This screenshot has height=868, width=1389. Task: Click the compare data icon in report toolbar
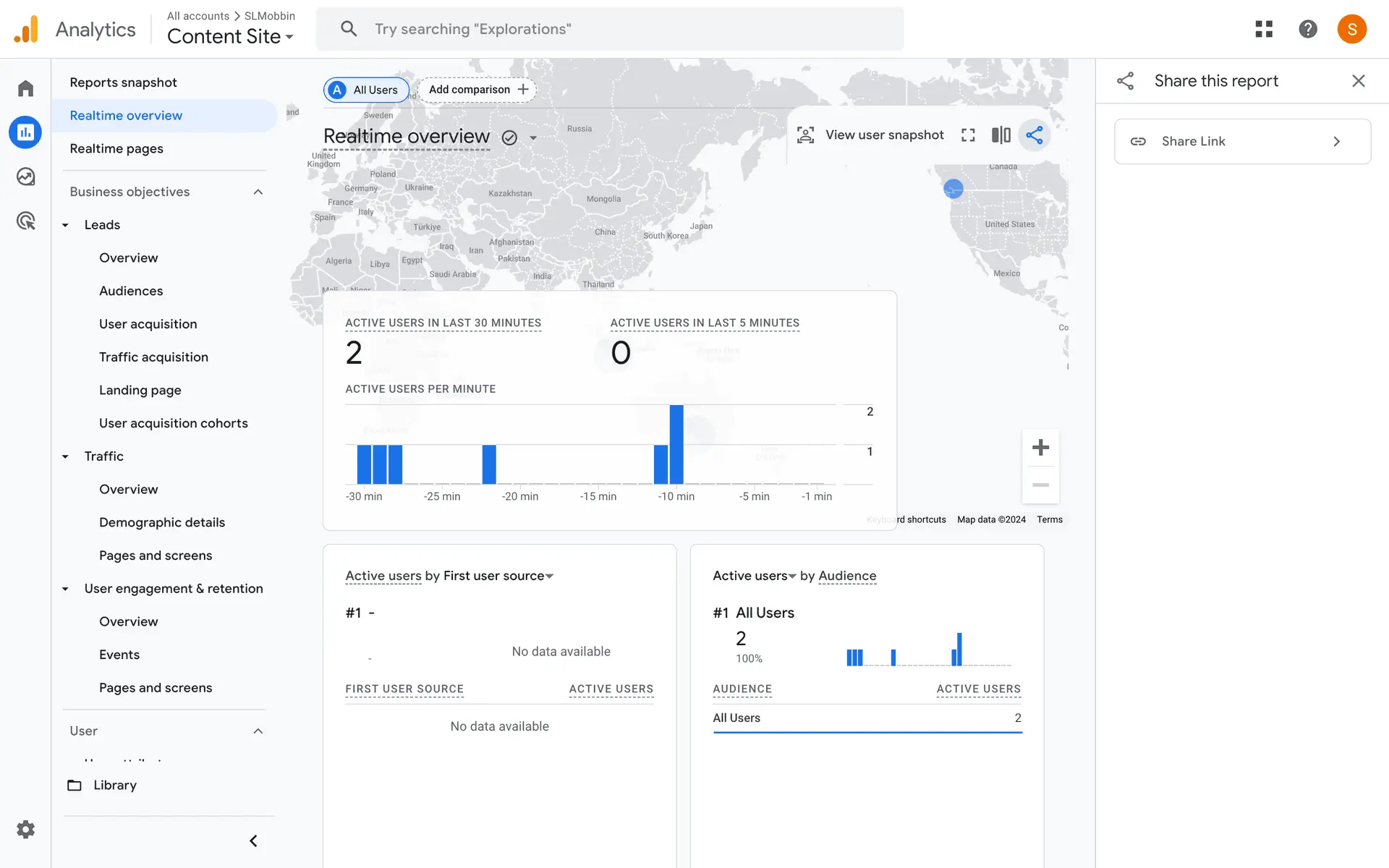point(1001,135)
